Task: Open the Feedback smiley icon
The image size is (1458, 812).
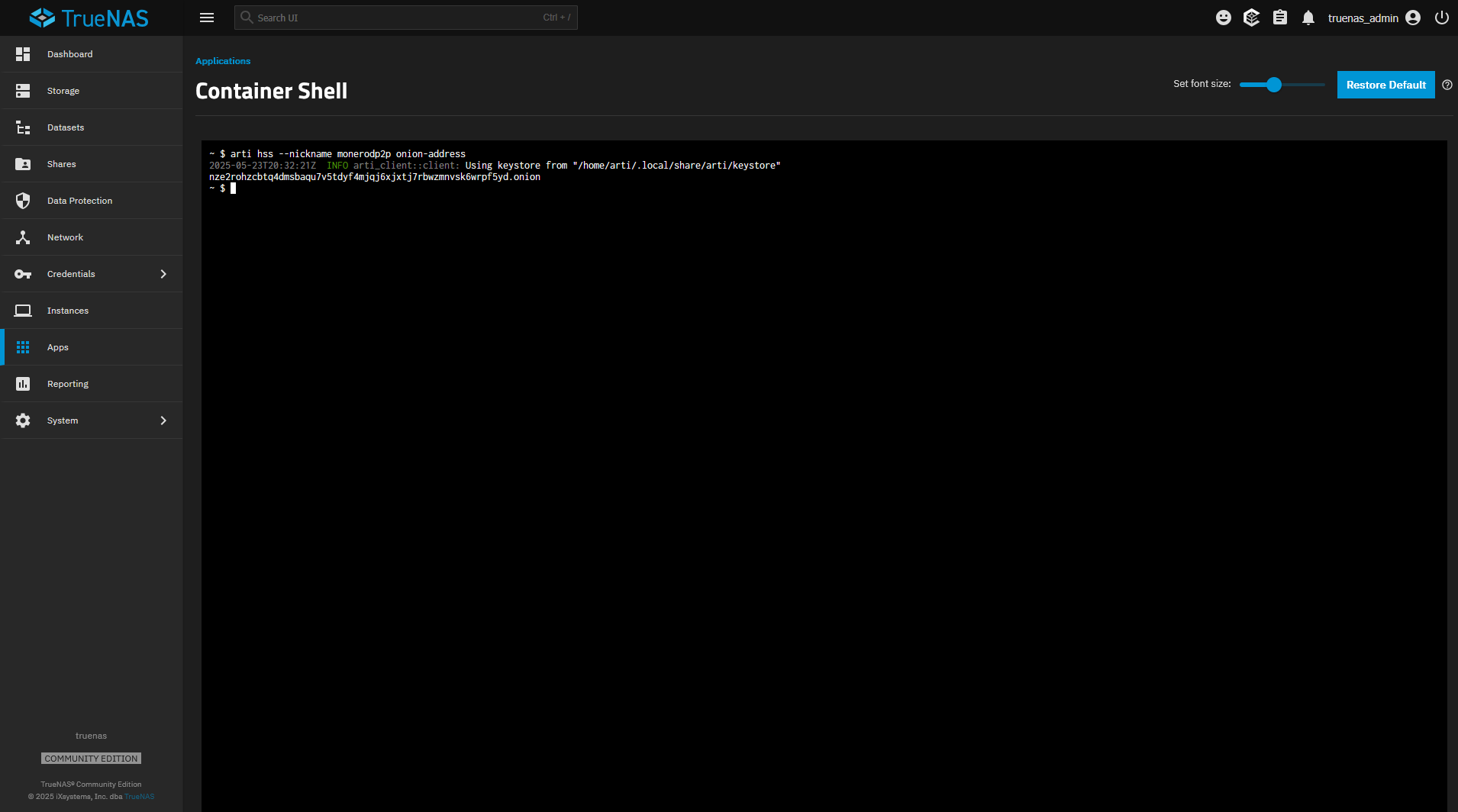Action: coord(1223,17)
